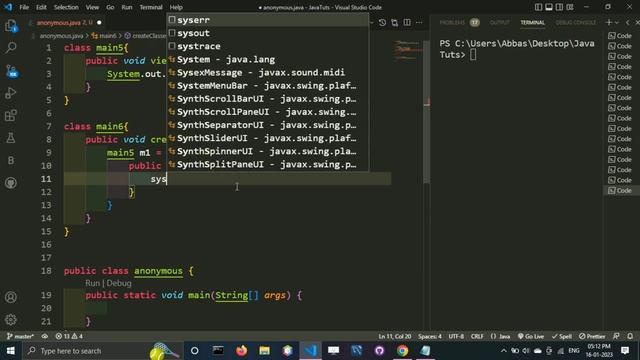The width and height of the screenshot is (640, 360).
Task: Open the Edit menu
Action: point(41,7)
